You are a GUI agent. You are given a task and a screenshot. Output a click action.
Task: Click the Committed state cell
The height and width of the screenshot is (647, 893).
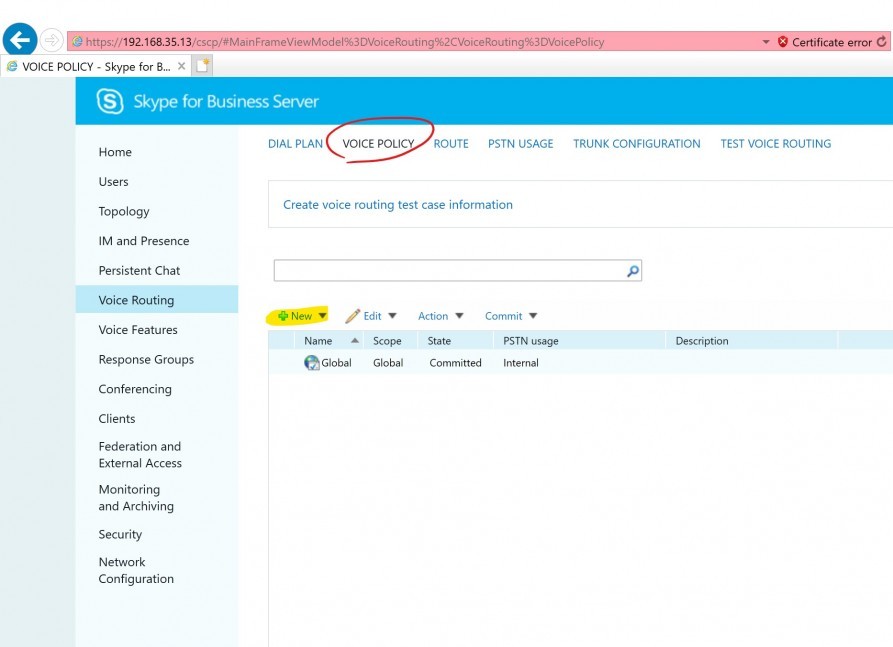point(455,363)
